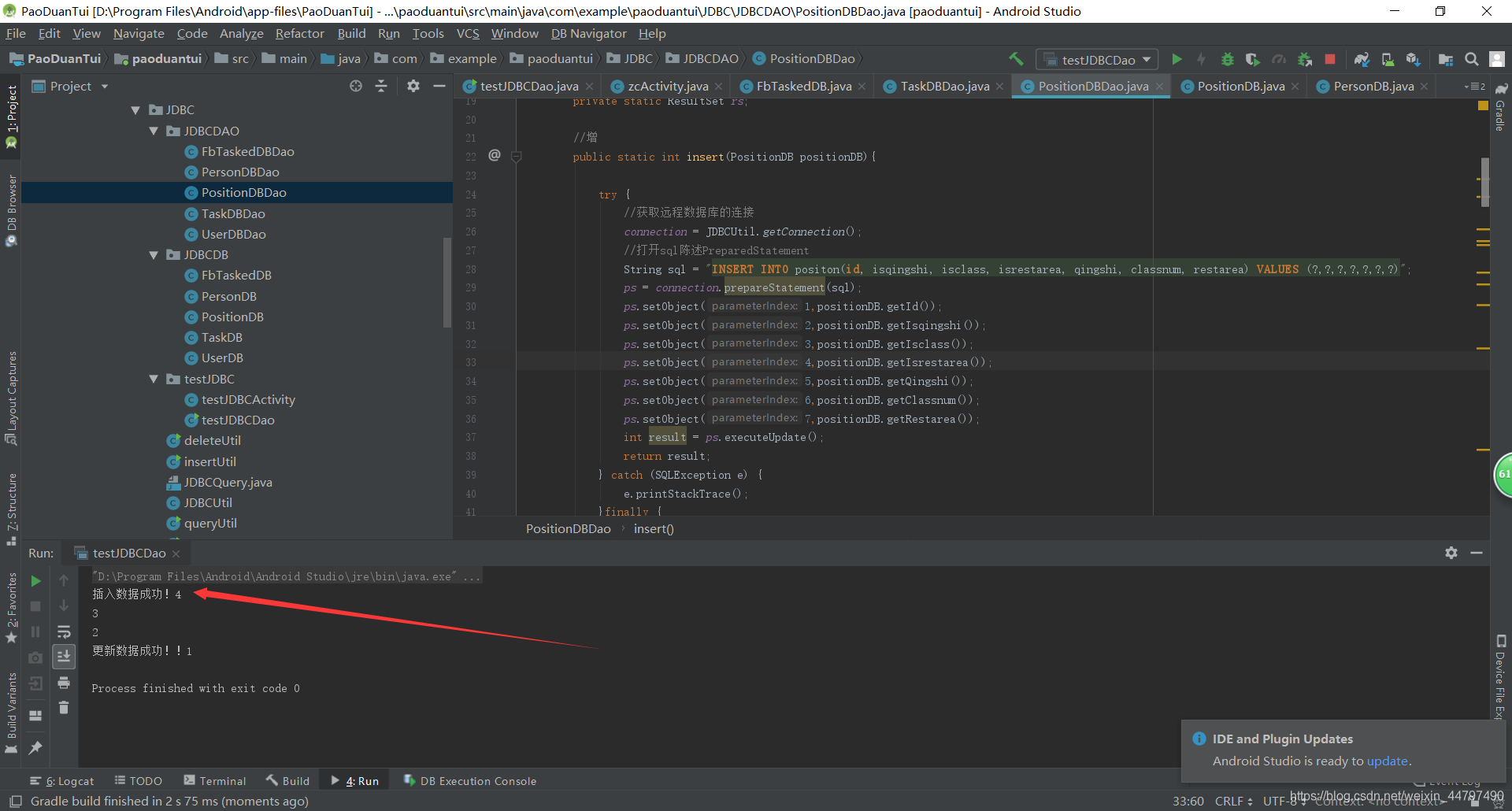Switch to the TaskDBDao.java tab

pos(944,87)
